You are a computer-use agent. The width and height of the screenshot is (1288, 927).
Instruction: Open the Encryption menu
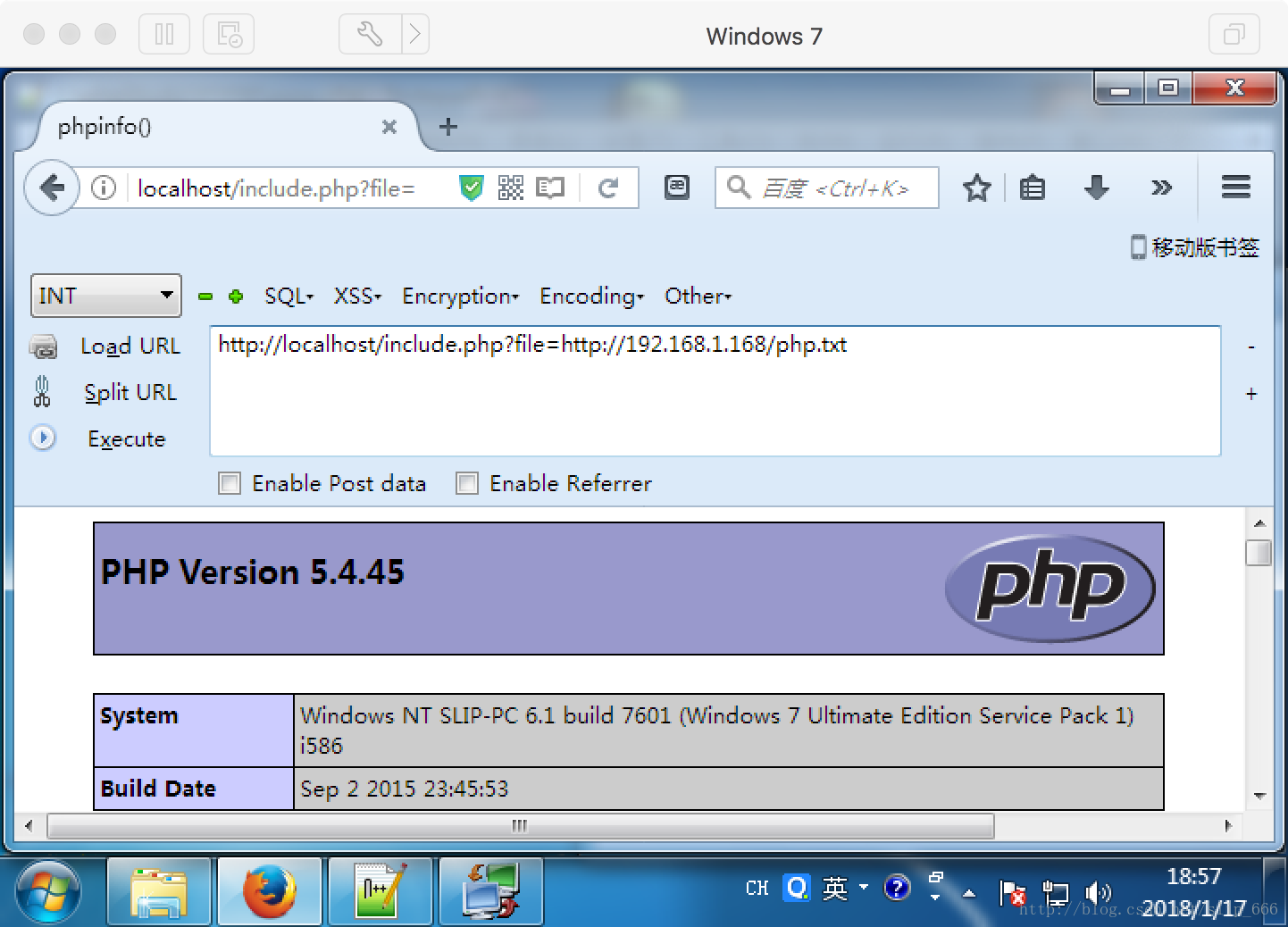(x=460, y=296)
